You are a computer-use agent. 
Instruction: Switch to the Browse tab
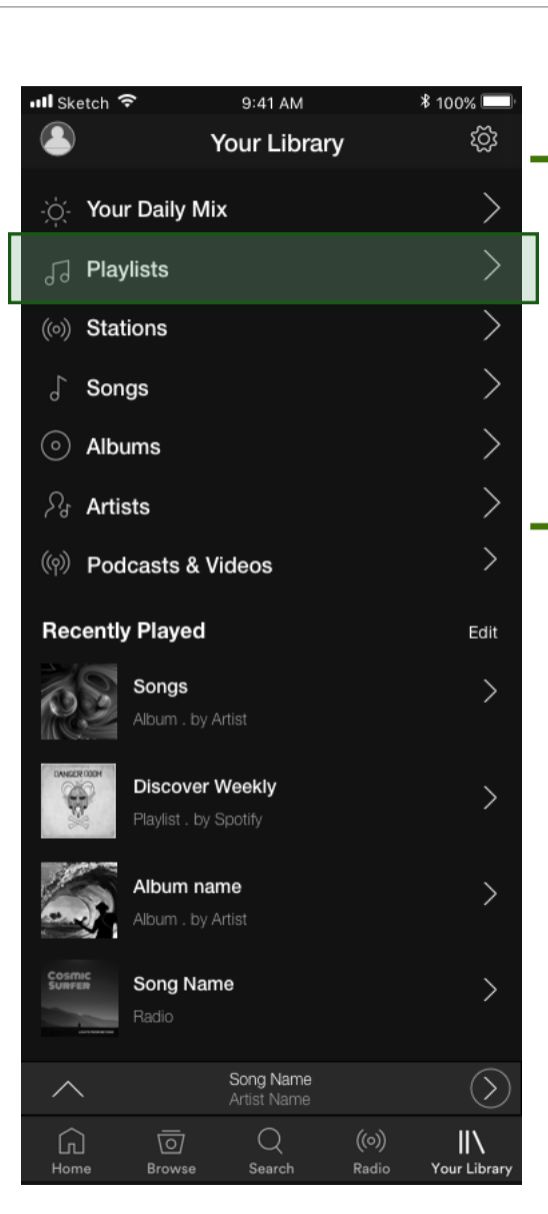[171, 1149]
